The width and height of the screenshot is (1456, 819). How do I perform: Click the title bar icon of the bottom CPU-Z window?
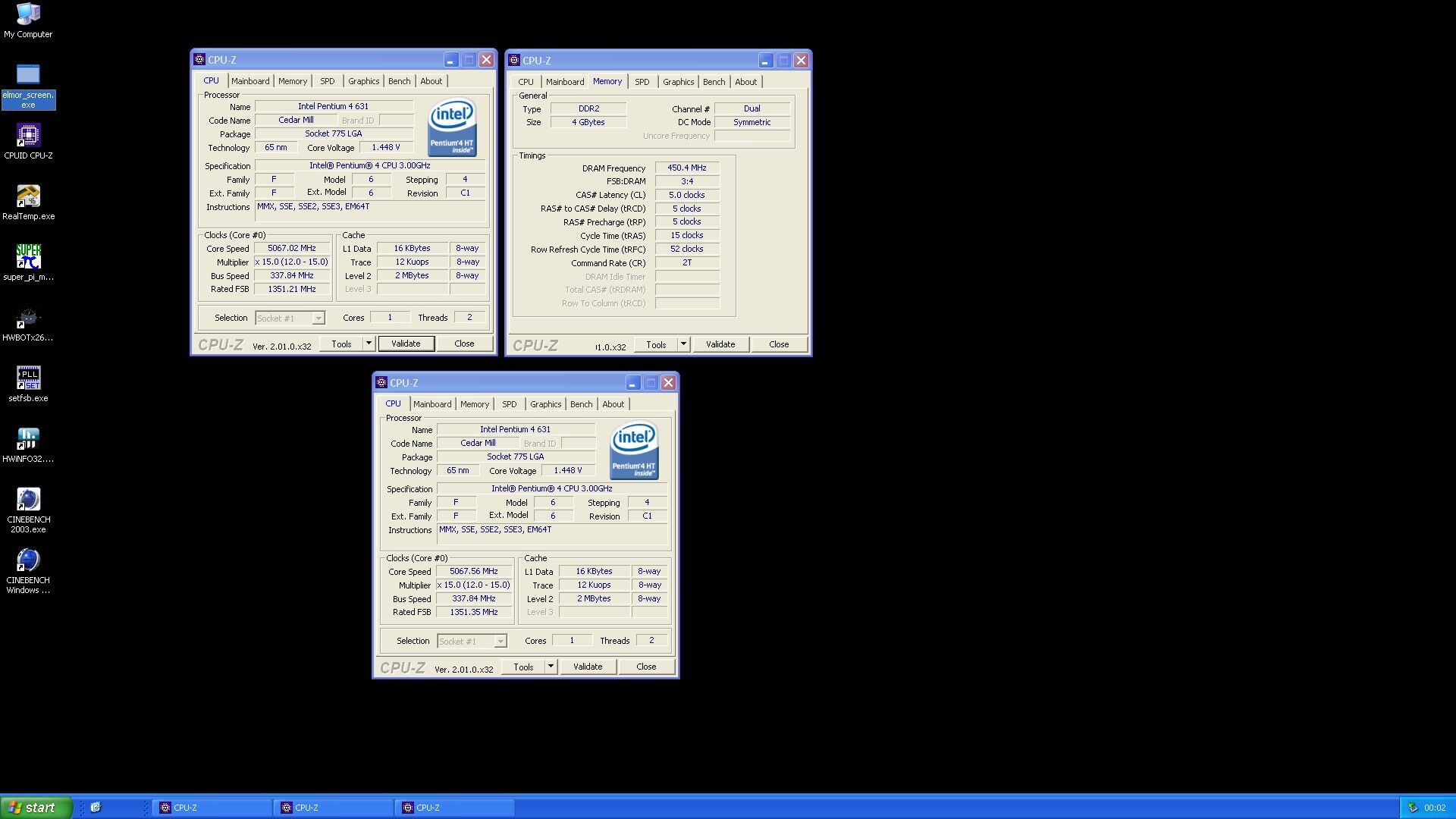[381, 382]
